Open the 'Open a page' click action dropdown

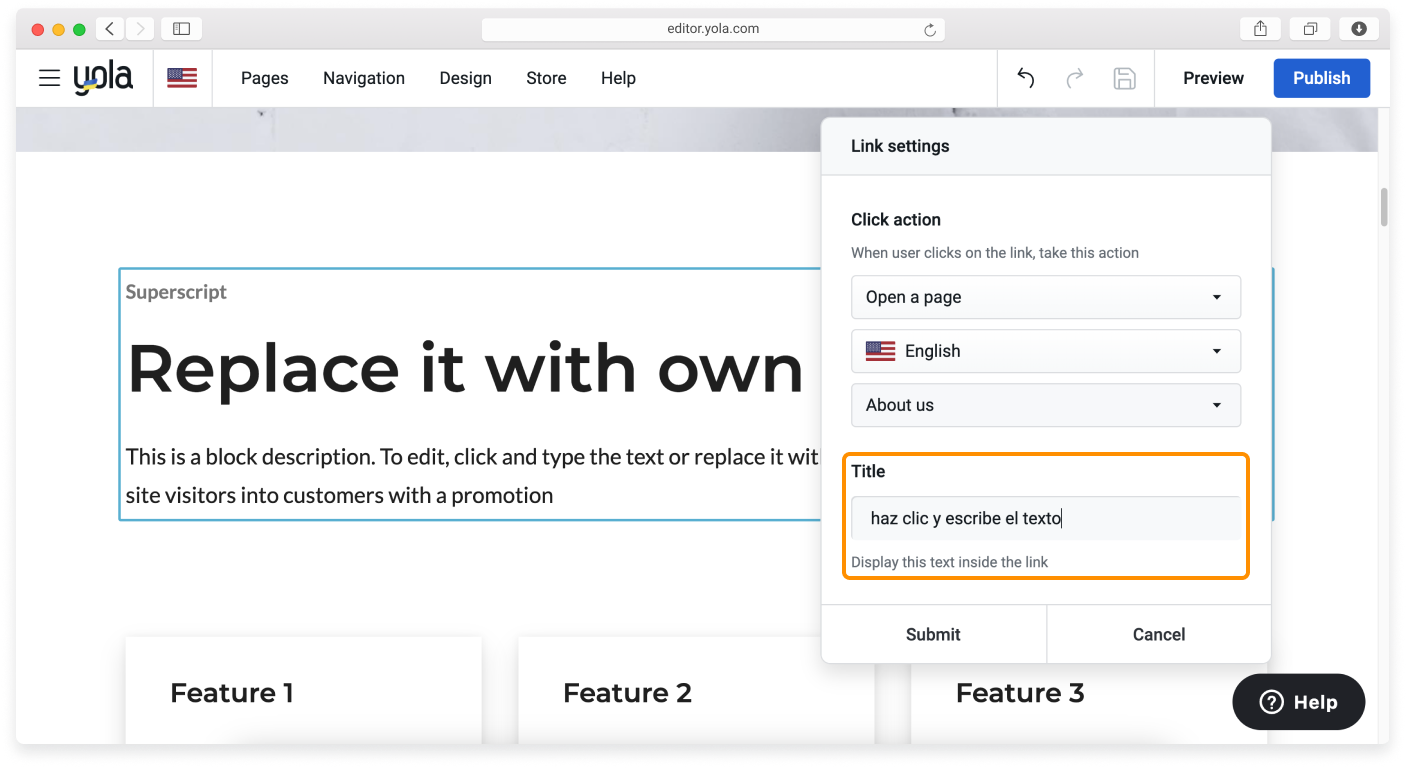[1045, 297]
